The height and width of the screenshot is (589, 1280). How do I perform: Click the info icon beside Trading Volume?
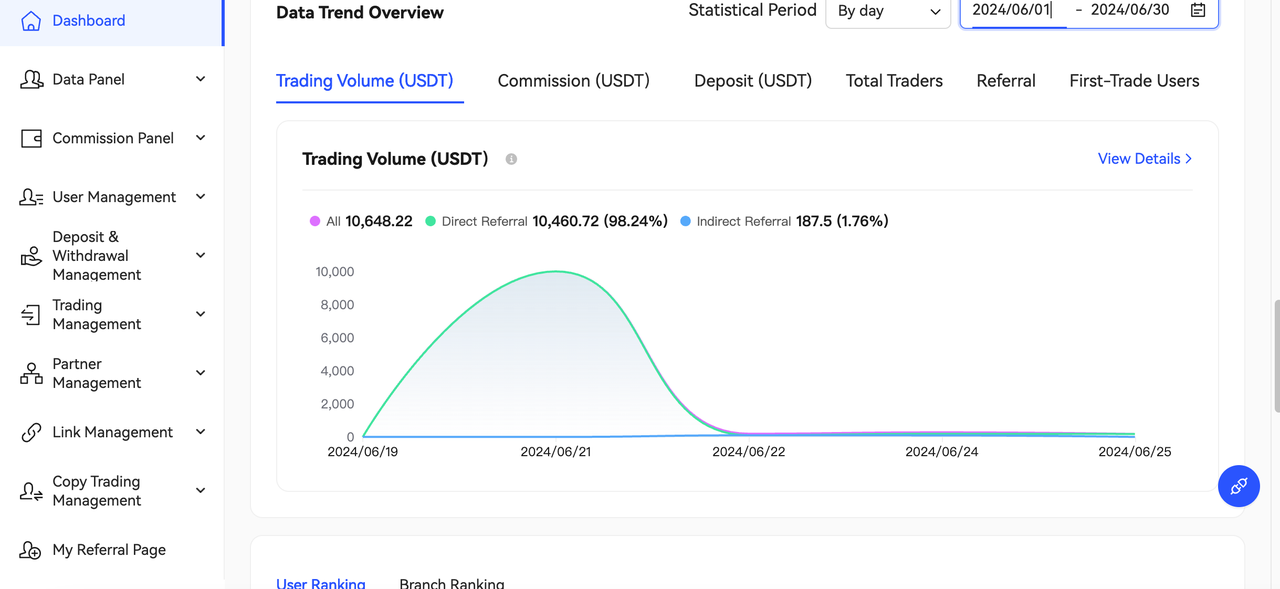pos(511,159)
